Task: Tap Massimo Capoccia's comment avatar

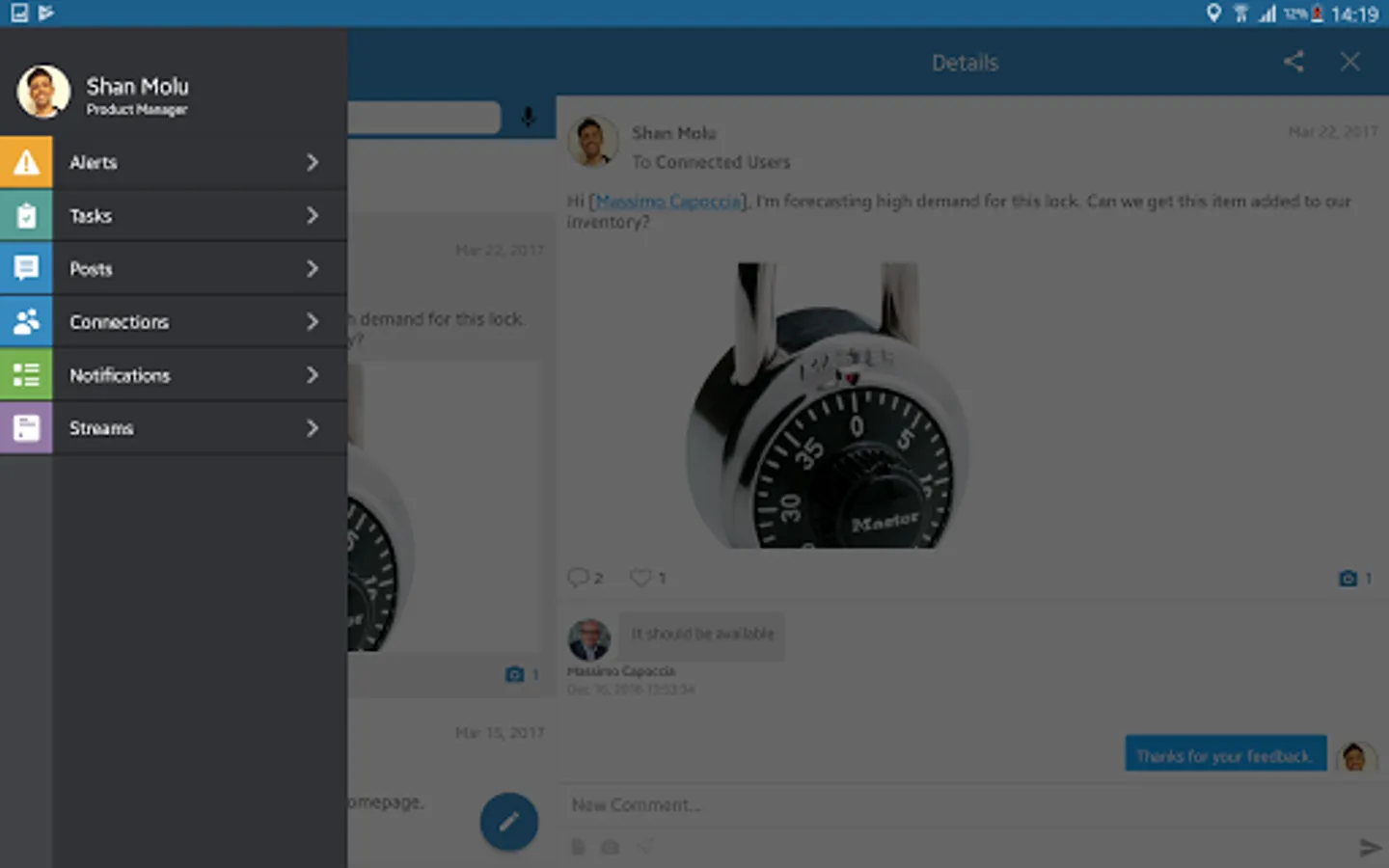Action: (588, 639)
